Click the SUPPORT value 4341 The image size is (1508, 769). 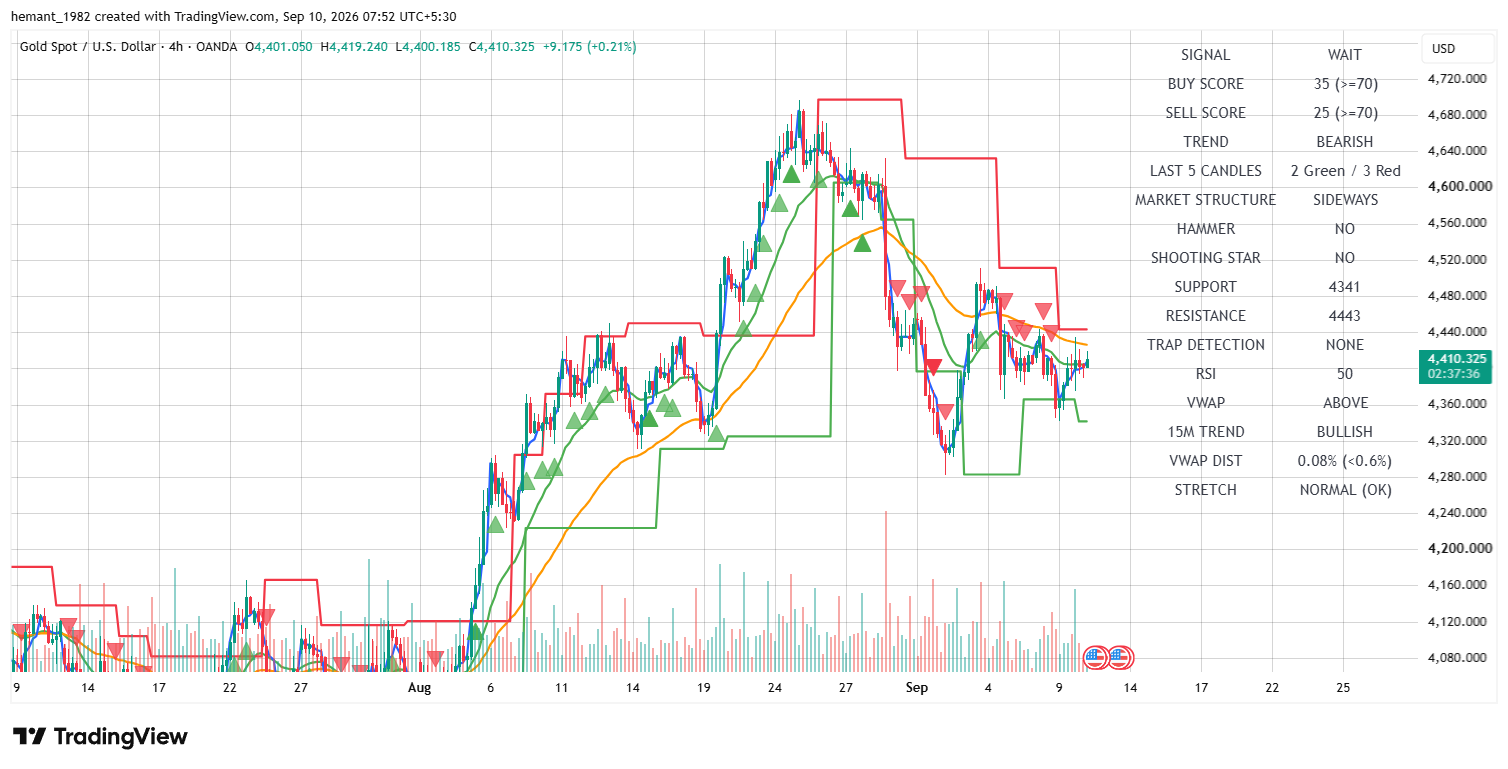[x=1345, y=287]
